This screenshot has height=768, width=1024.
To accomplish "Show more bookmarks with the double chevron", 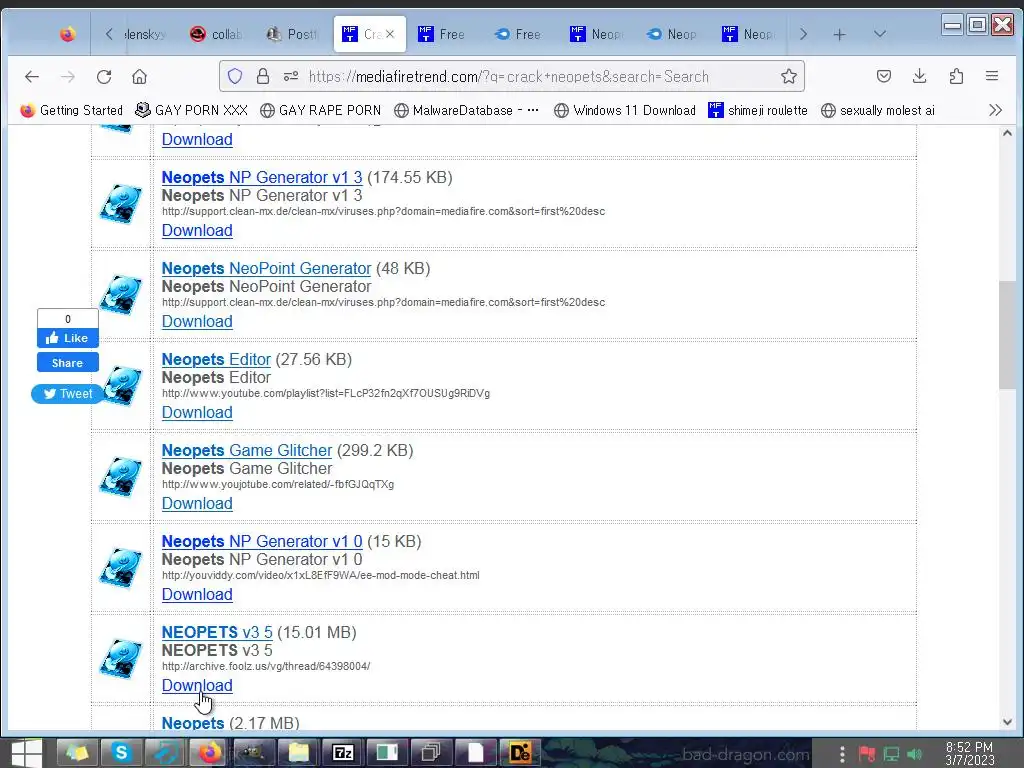I will pos(995,110).
